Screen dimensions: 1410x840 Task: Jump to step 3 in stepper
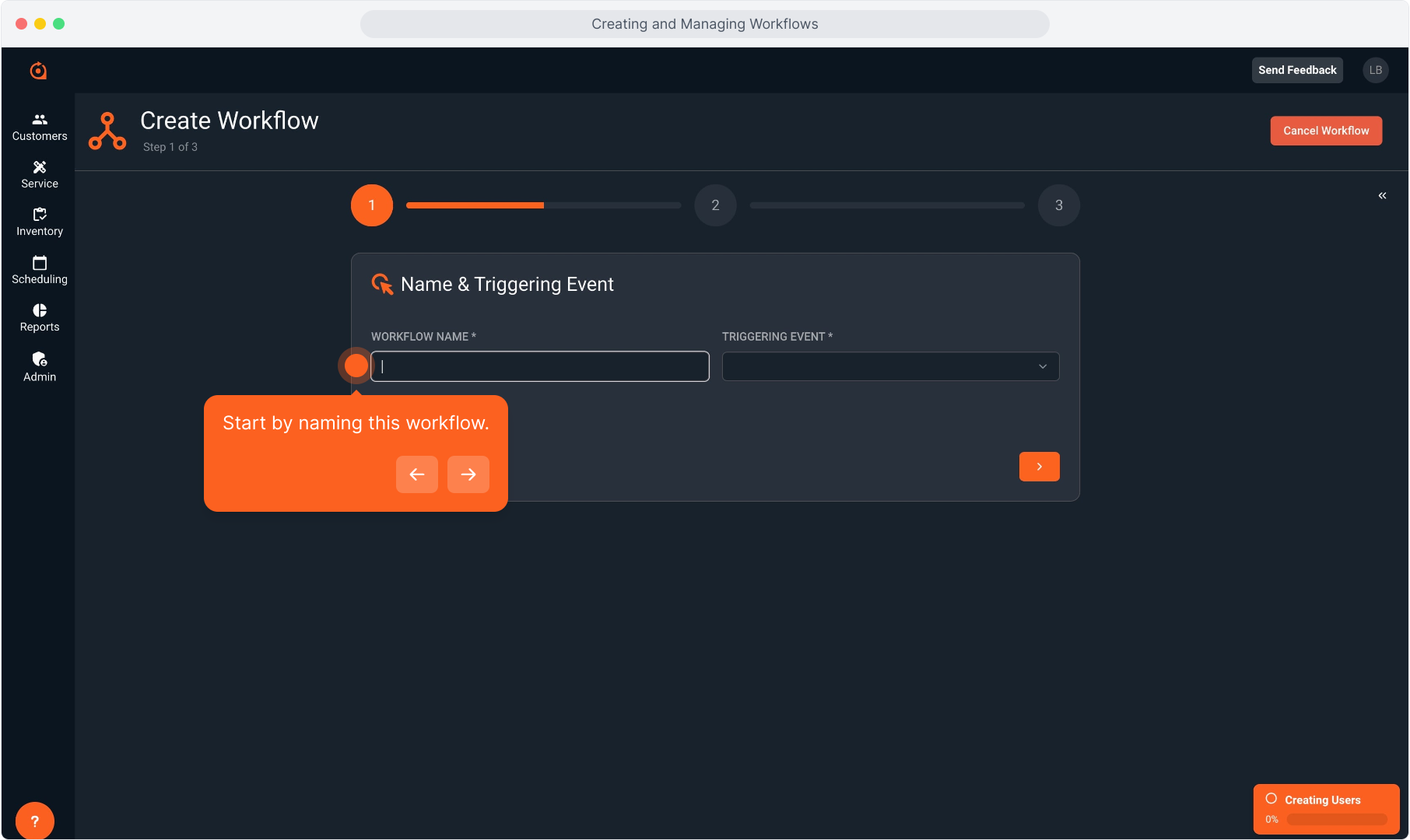click(x=1058, y=205)
